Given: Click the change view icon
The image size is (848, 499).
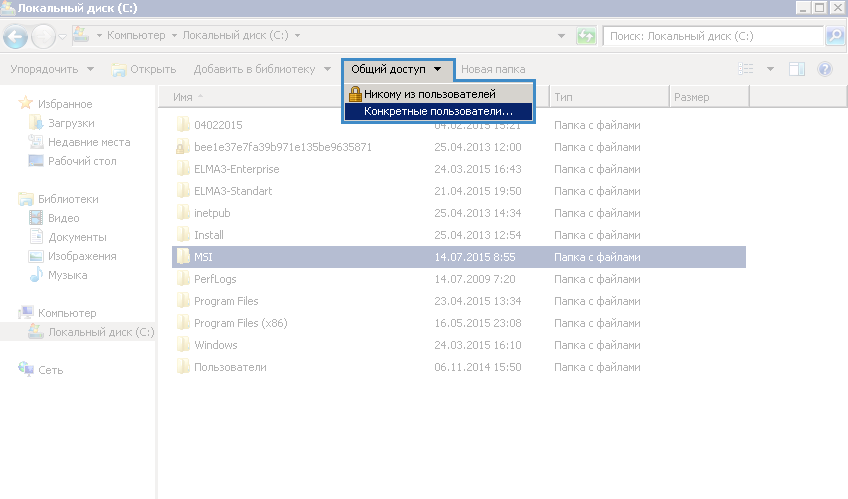Looking at the screenshot, I should pyautogui.click(x=746, y=69).
